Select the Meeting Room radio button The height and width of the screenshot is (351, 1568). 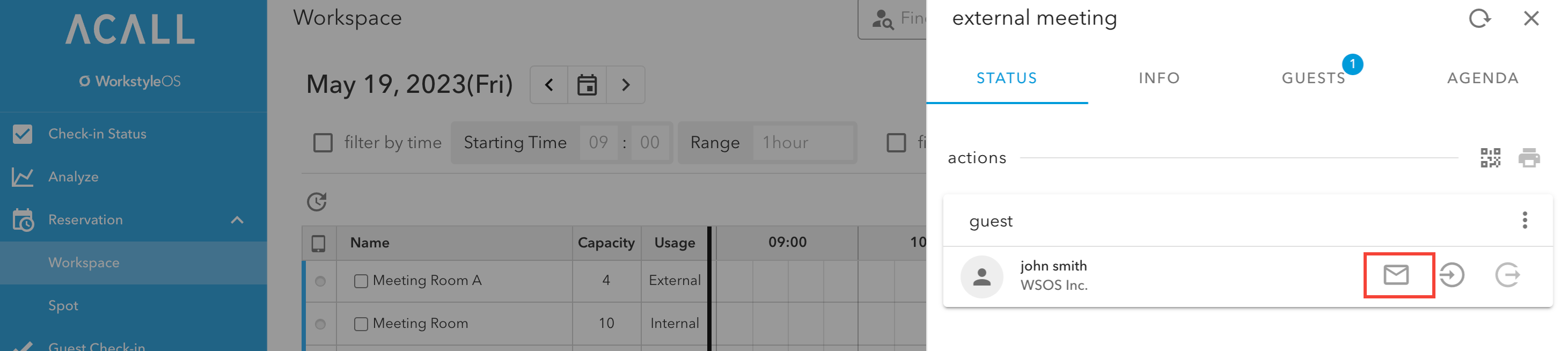tap(320, 324)
